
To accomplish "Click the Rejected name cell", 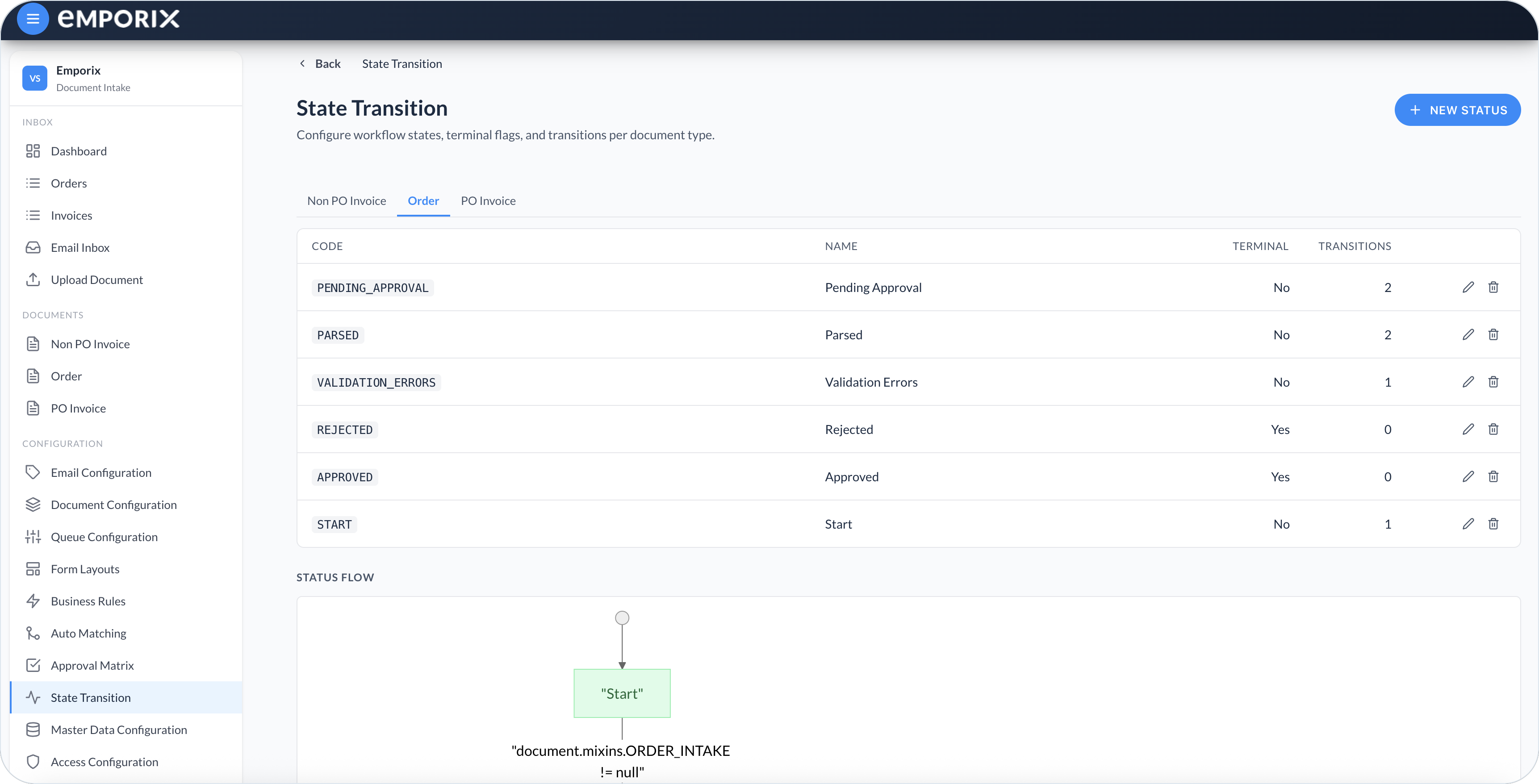I will [849, 430].
